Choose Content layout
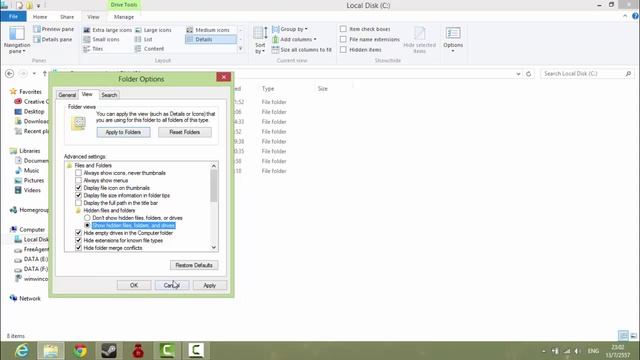 149,49
